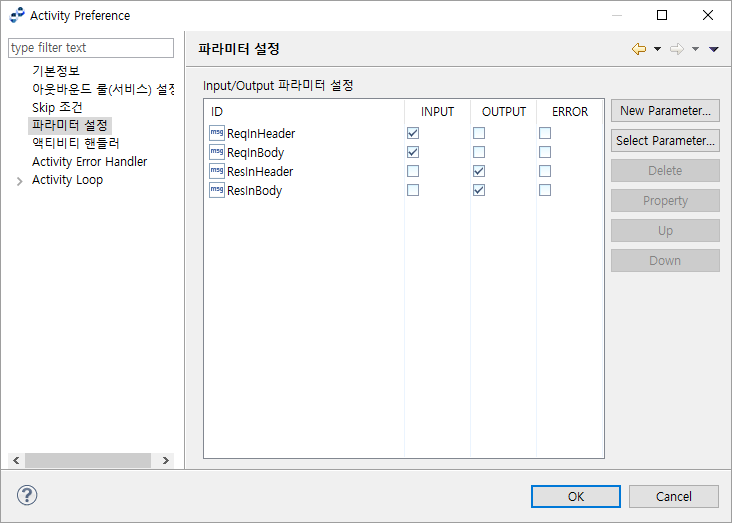Select the ResInBody row name
The width and height of the screenshot is (735, 528).
[x=255, y=191]
